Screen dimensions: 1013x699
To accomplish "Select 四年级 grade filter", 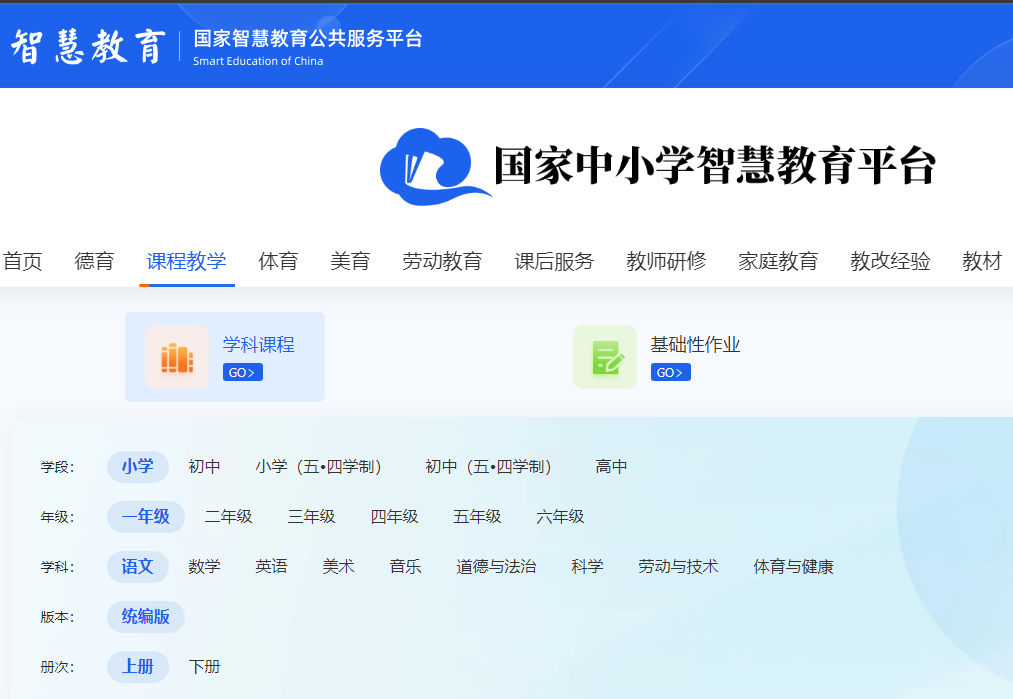I will [394, 517].
